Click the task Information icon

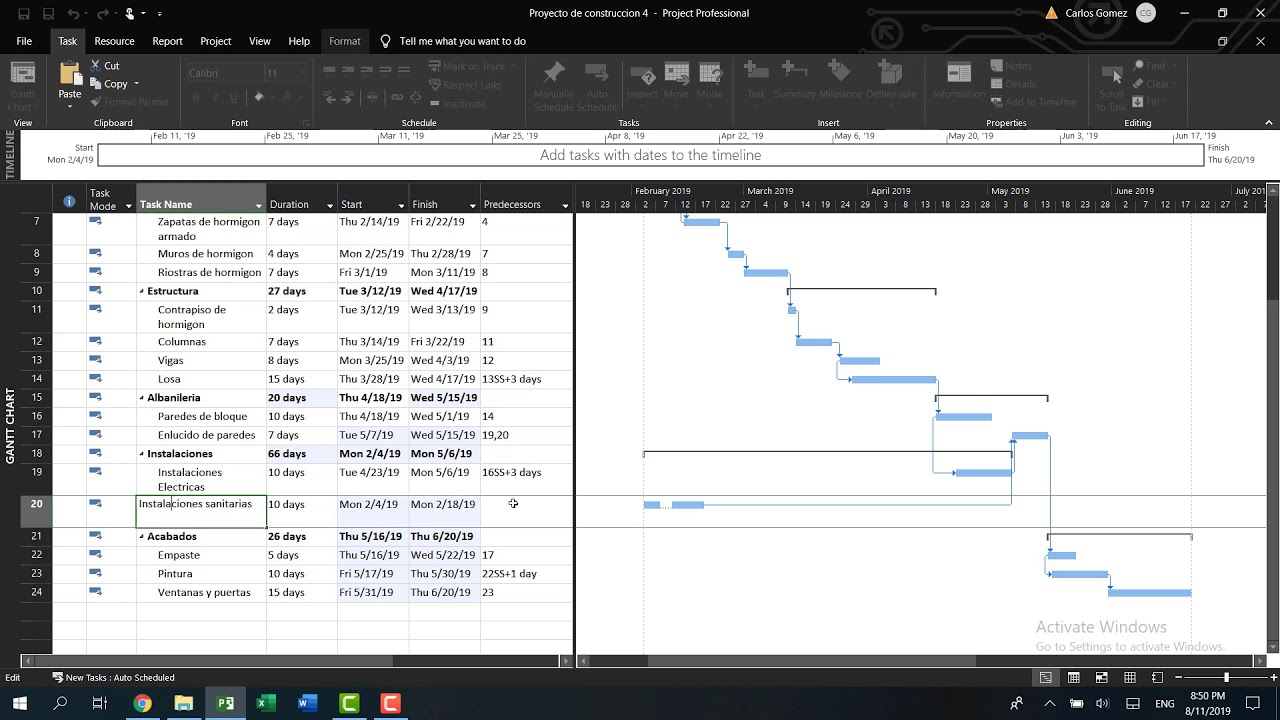[x=959, y=74]
